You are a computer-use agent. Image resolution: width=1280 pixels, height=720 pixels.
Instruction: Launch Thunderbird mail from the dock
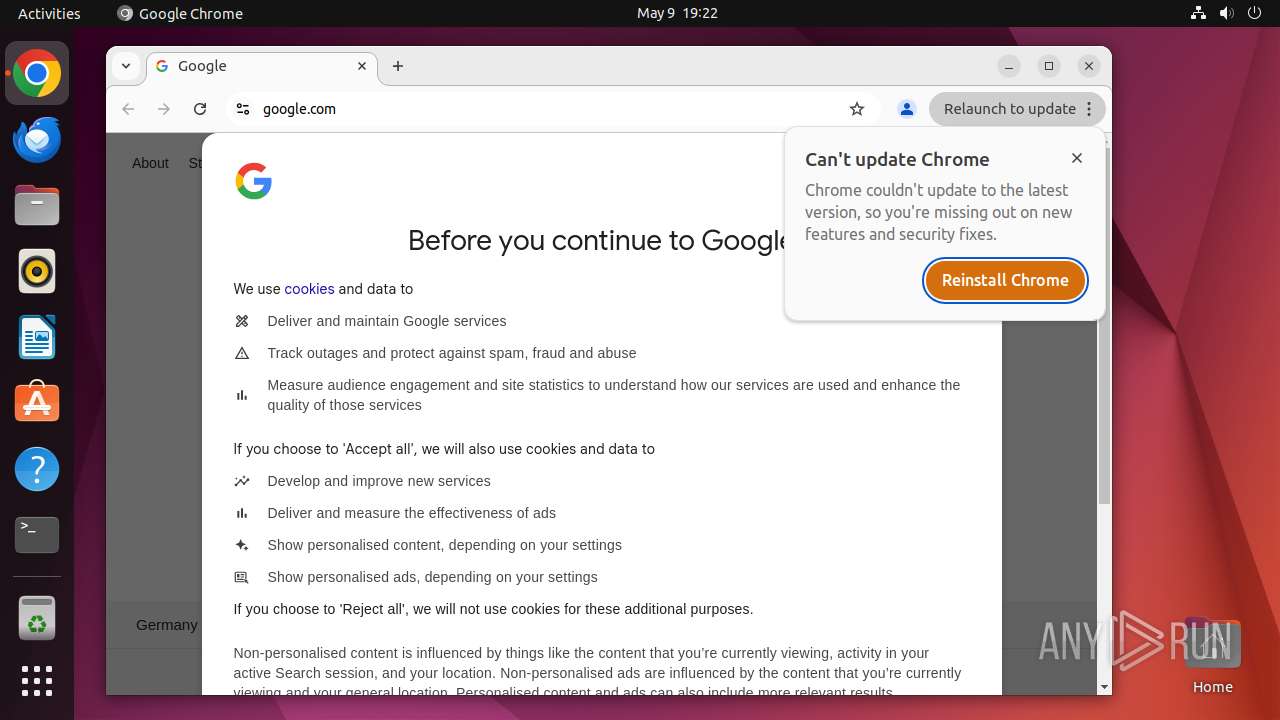click(x=37, y=140)
